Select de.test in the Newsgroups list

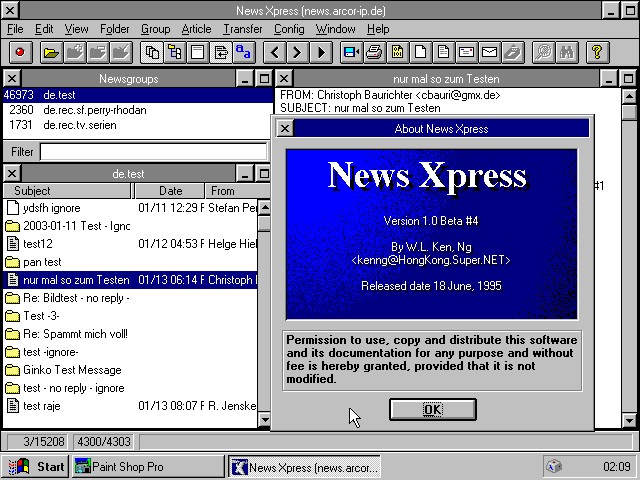pos(138,95)
